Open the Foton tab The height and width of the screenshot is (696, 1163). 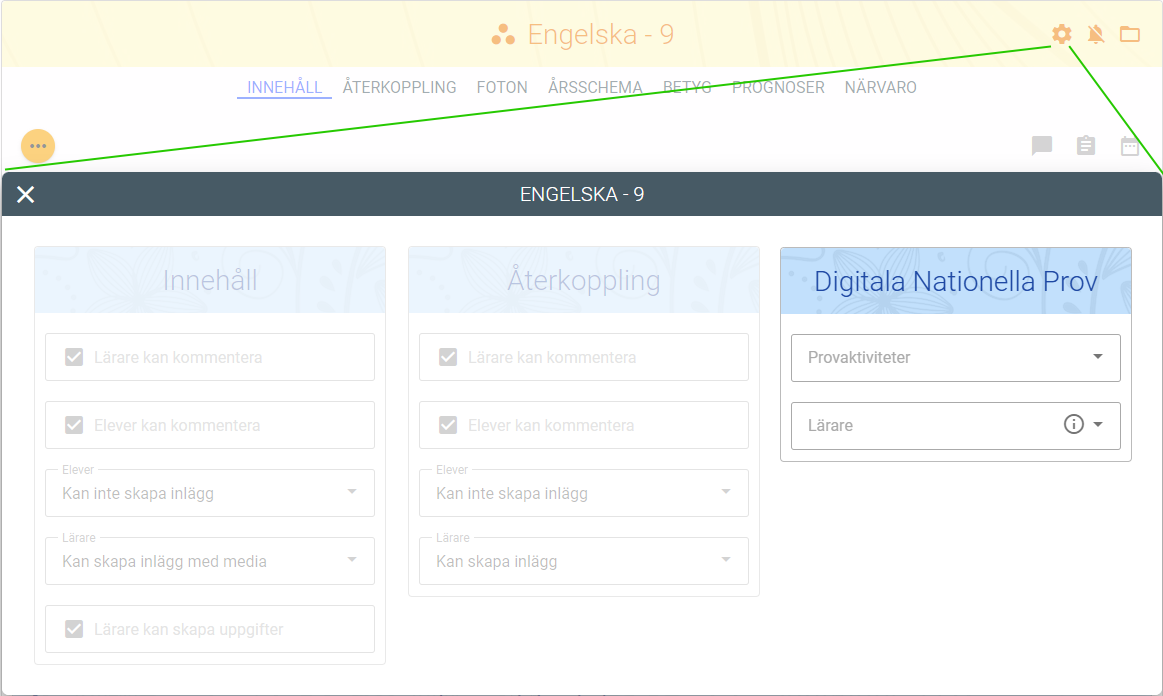(502, 87)
